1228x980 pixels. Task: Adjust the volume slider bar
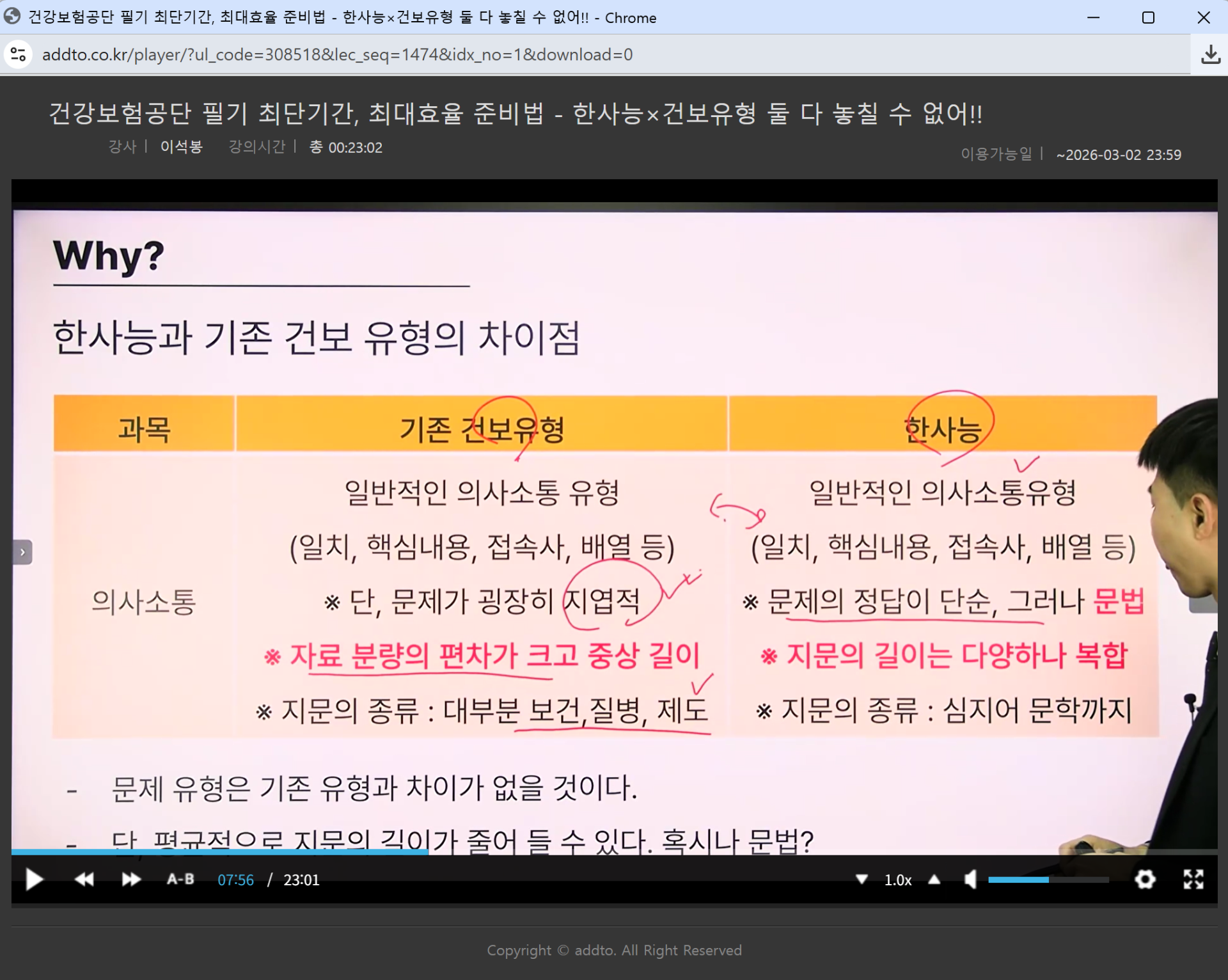(1048, 880)
